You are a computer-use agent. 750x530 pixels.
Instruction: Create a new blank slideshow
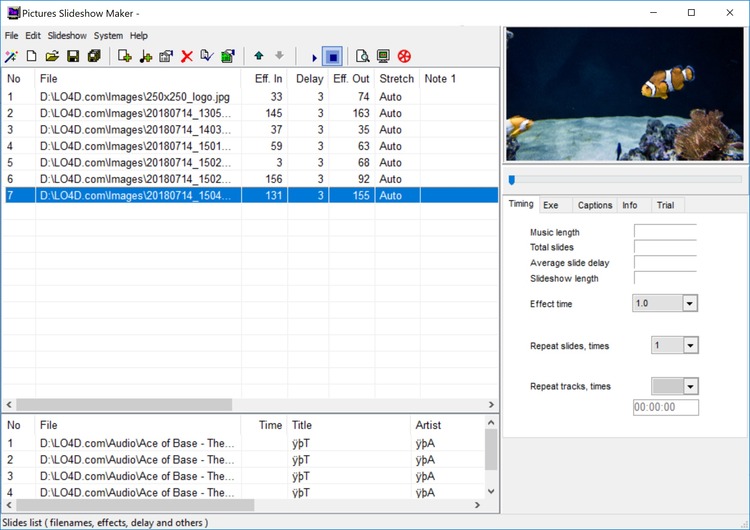[32, 56]
